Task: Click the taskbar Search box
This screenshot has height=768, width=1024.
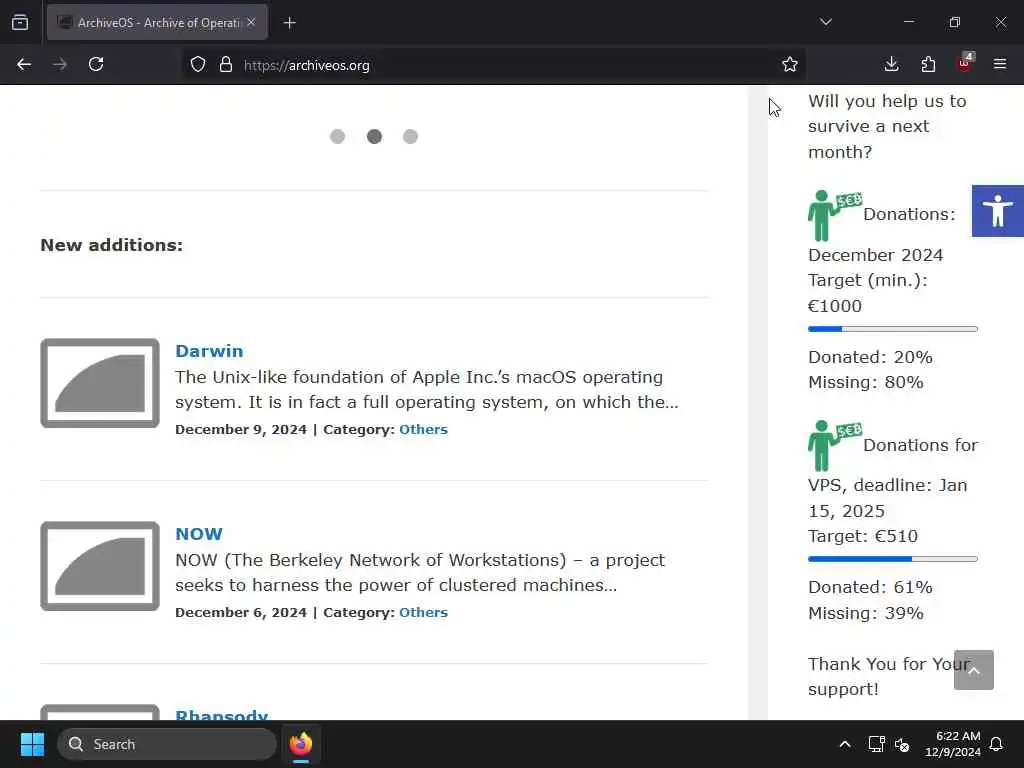Action: [167, 744]
